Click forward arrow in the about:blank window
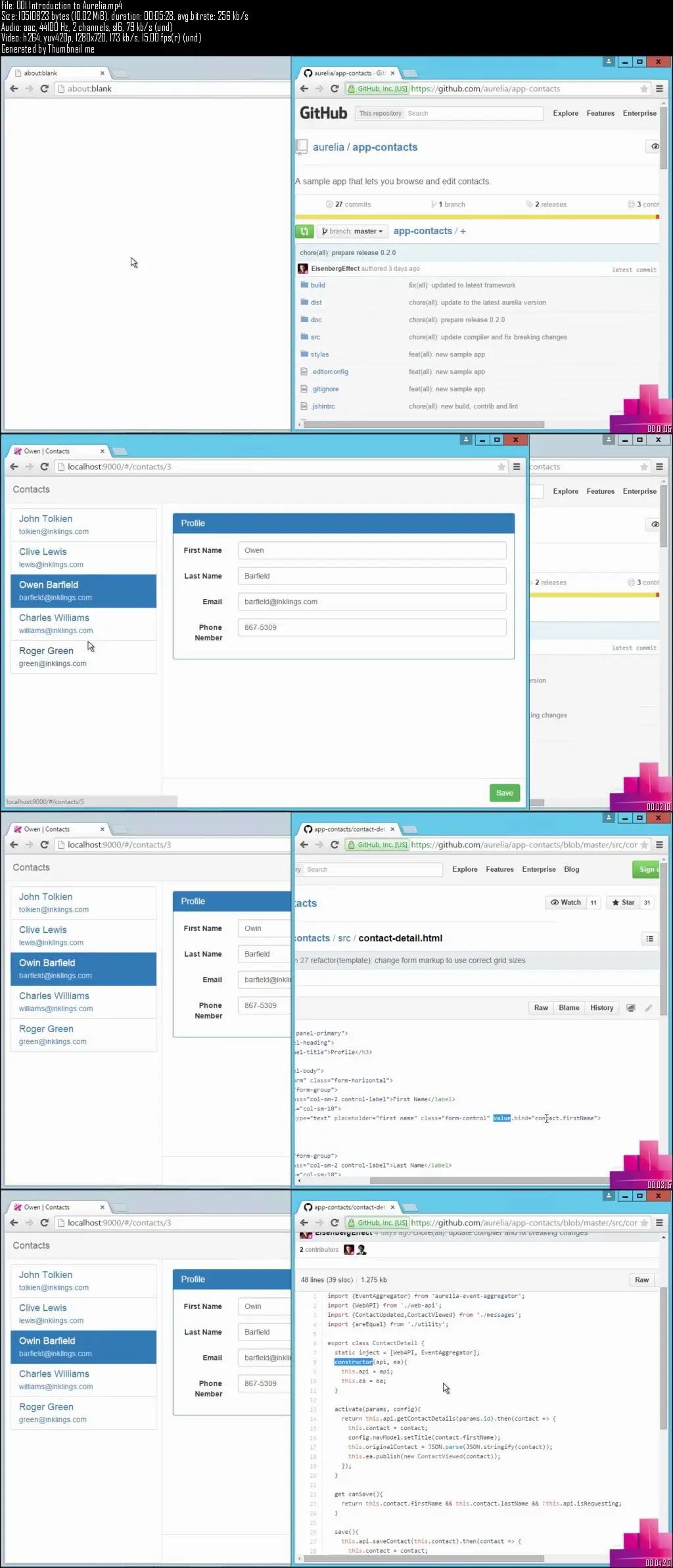 [30, 89]
